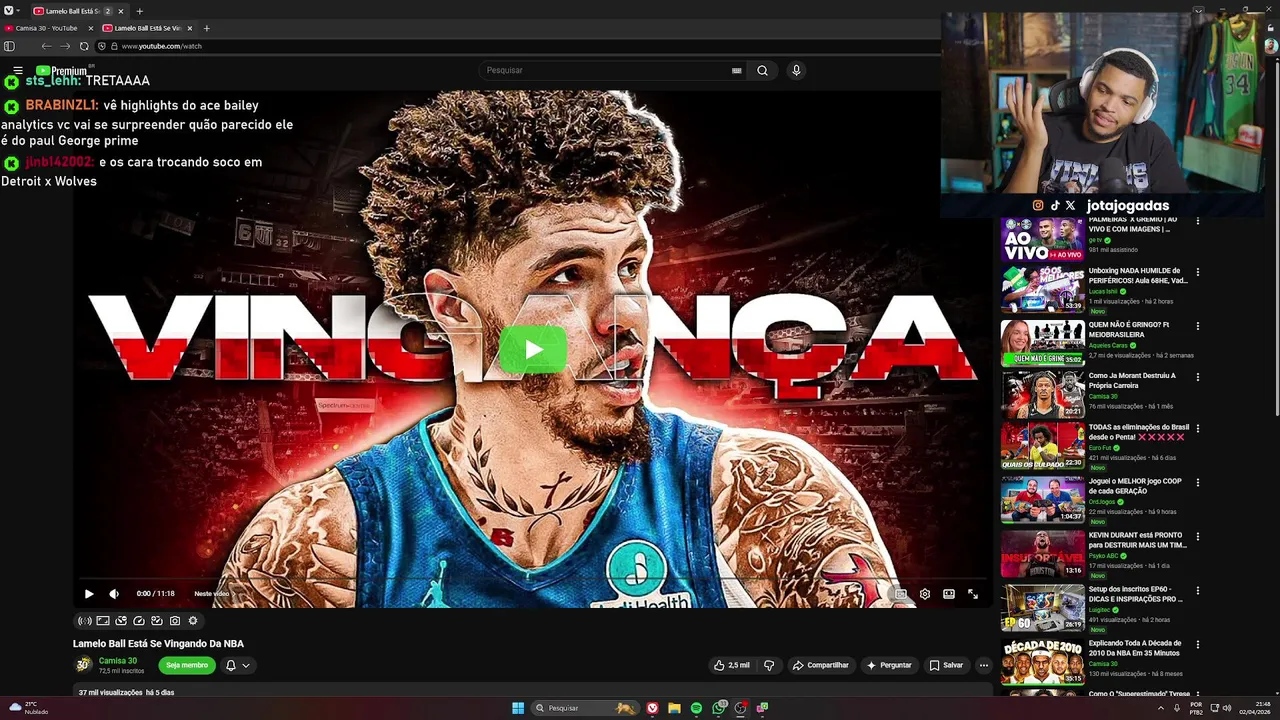
Task: Open the player settings gear
Action: 925,594
